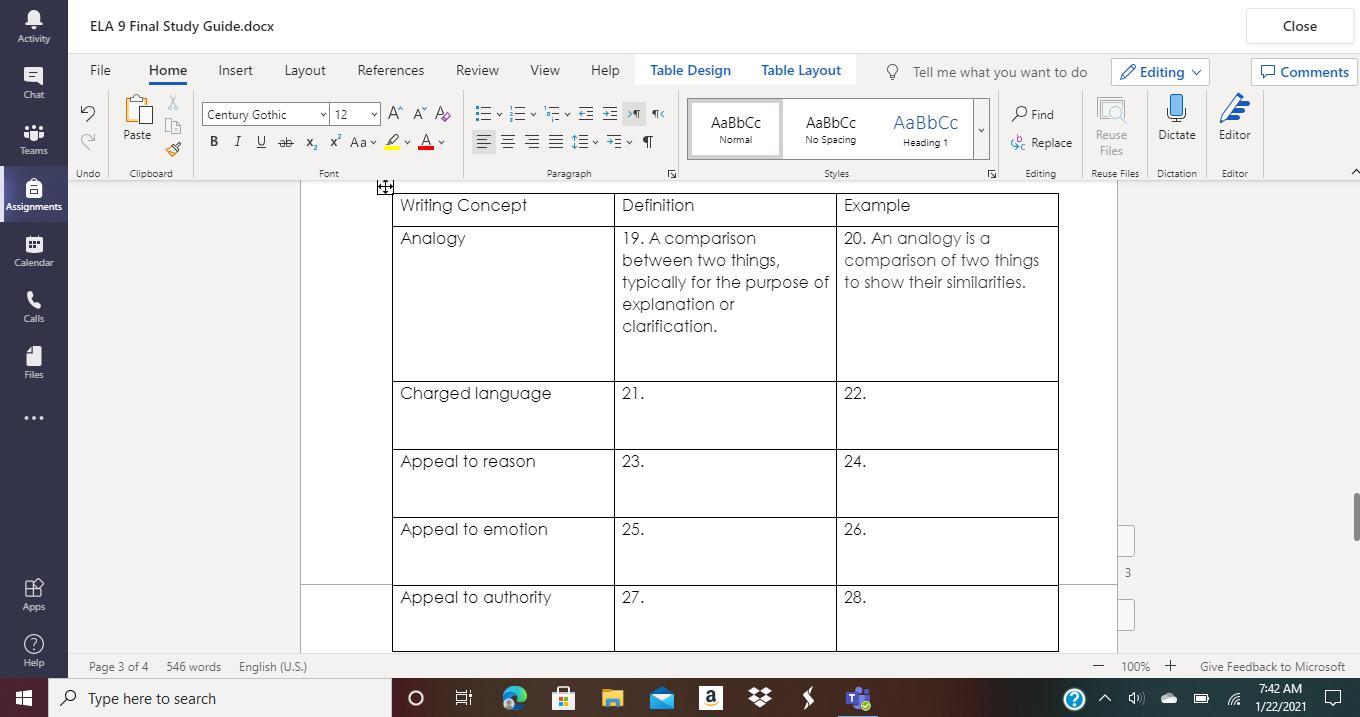Show paragraph marks with the pilcrow icon
Viewport: 1360px width, 717px height.
pyautogui.click(x=648, y=142)
